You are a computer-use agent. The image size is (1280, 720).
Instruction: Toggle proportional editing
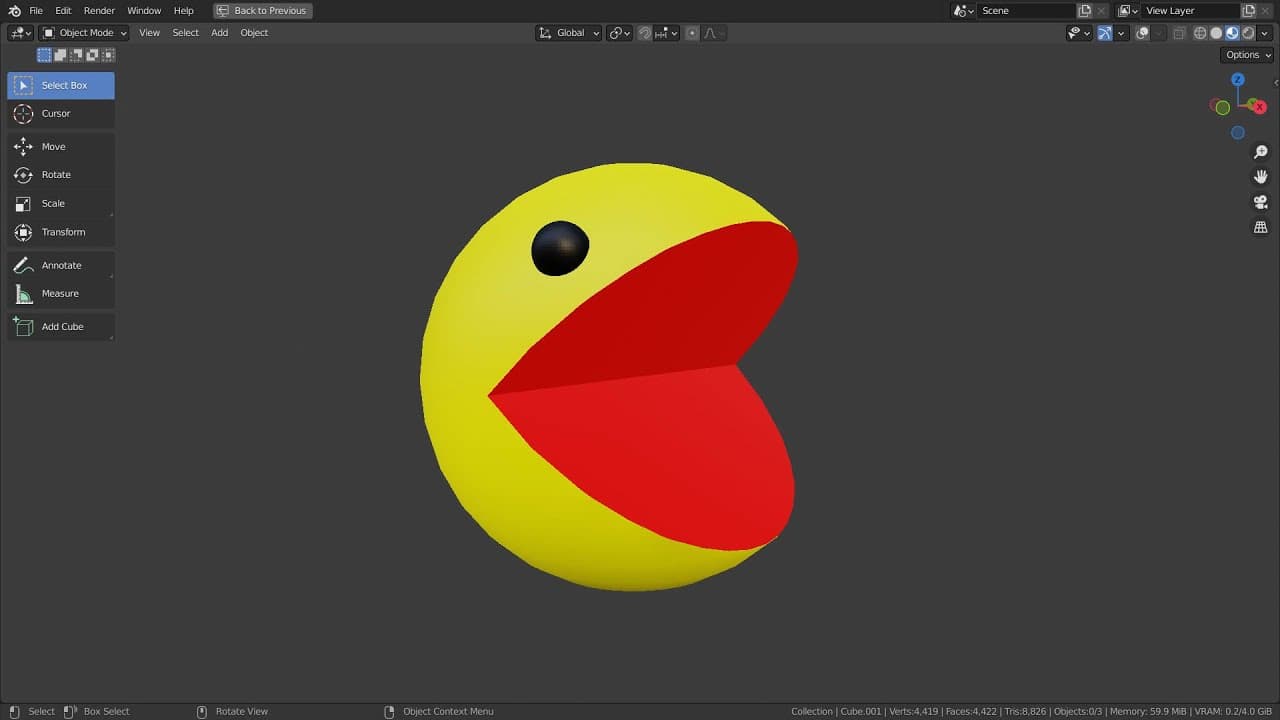[x=692, y=33]
